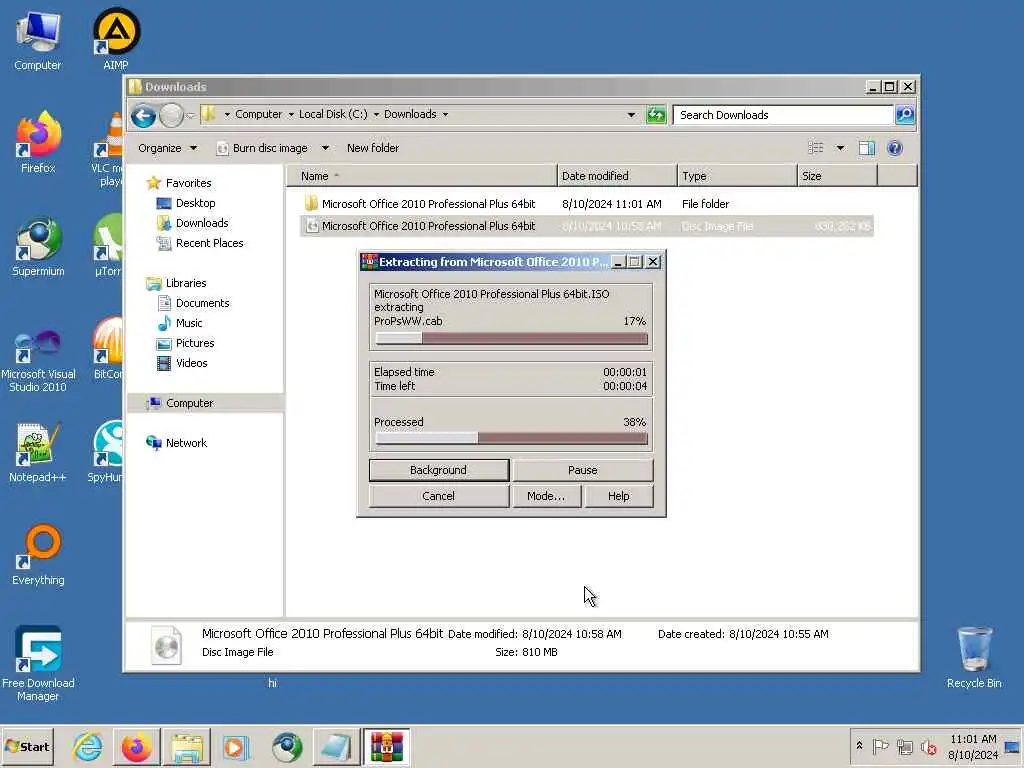Open Firefox from the taskbar
Image resolution: width=1024 pixels, height=768 pixels.
[x=136, y=746]
